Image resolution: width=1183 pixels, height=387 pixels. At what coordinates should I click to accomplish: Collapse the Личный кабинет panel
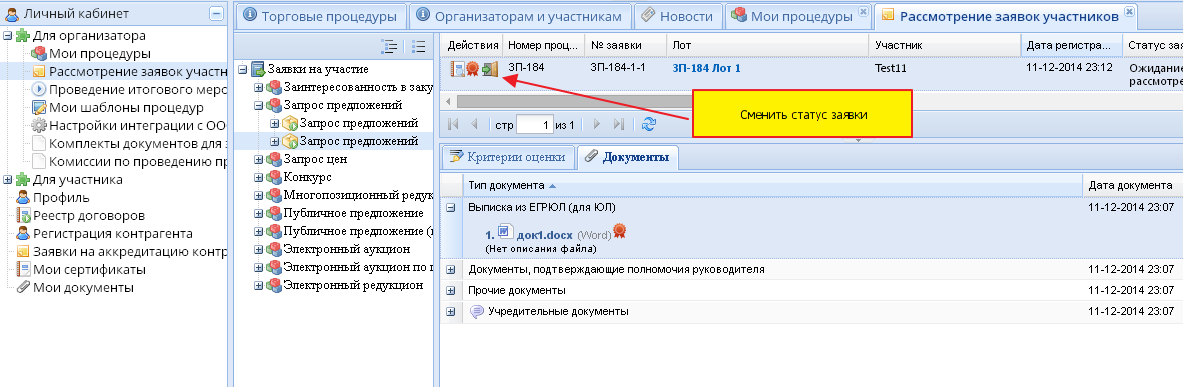coord(217,14)
